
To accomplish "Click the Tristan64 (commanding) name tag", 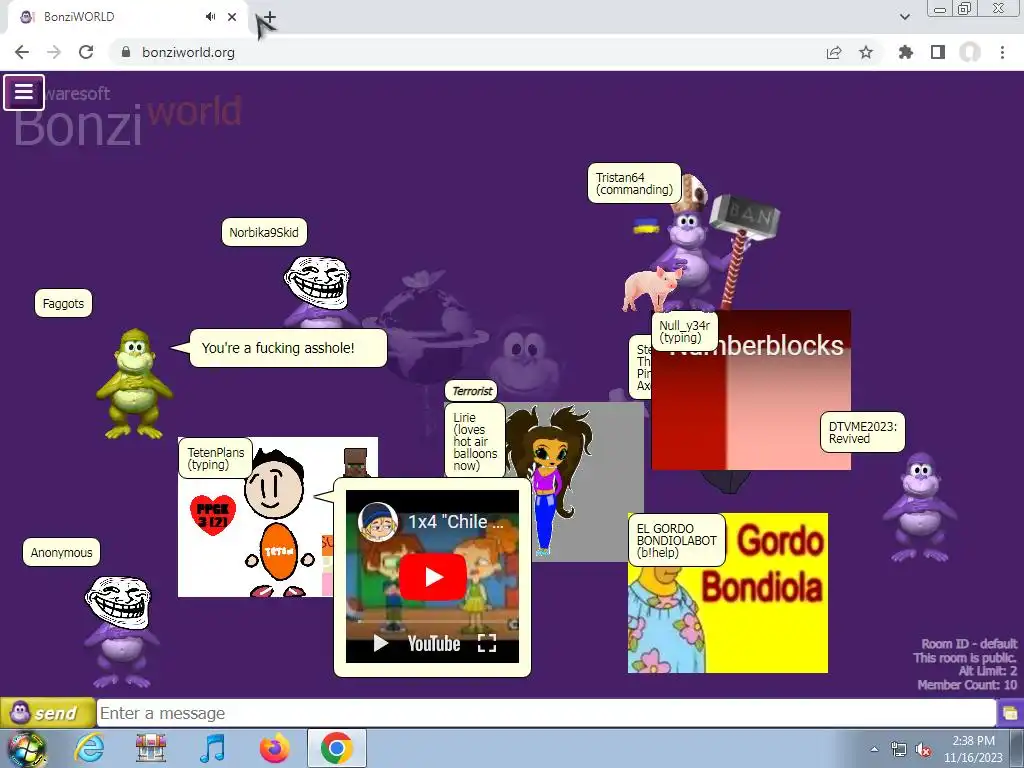I will [x=634, y=184].
